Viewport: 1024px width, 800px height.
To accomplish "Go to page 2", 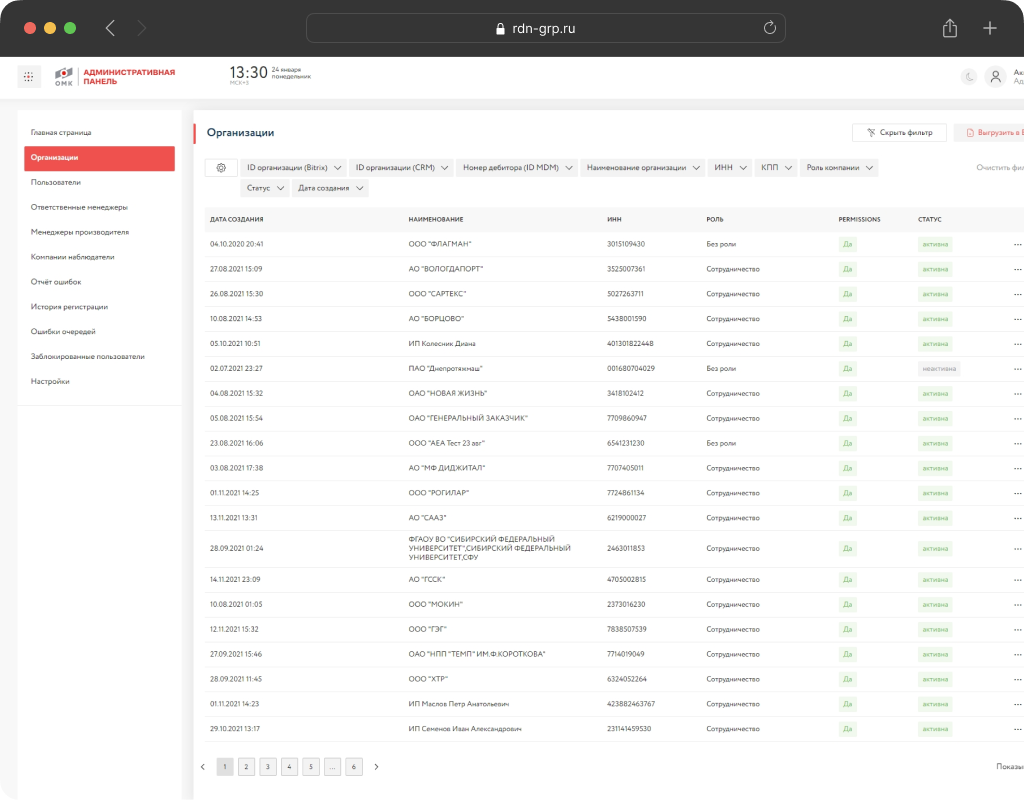I will 246,767.
